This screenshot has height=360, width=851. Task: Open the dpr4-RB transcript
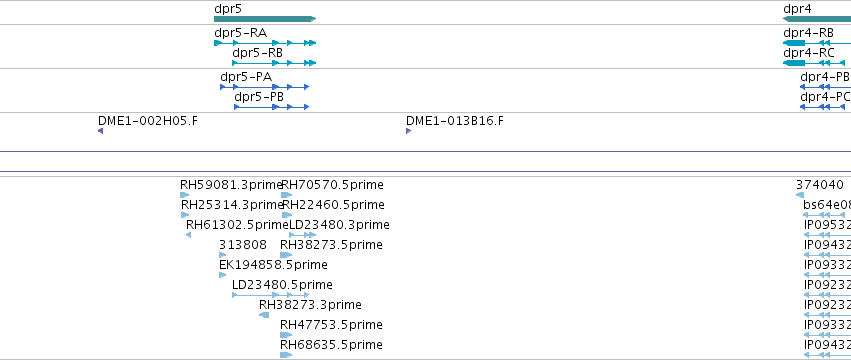pyautogui.click(x=817, y=43)
